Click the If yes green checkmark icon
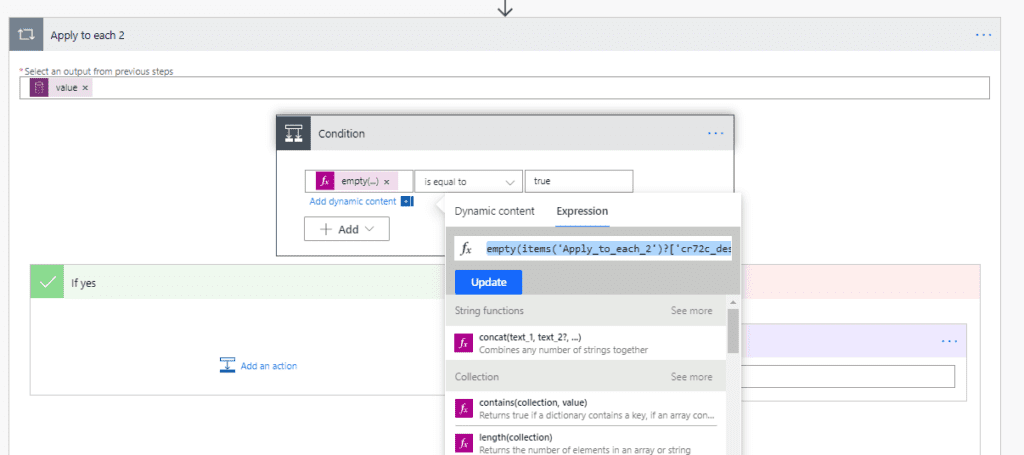 (47, 282)
